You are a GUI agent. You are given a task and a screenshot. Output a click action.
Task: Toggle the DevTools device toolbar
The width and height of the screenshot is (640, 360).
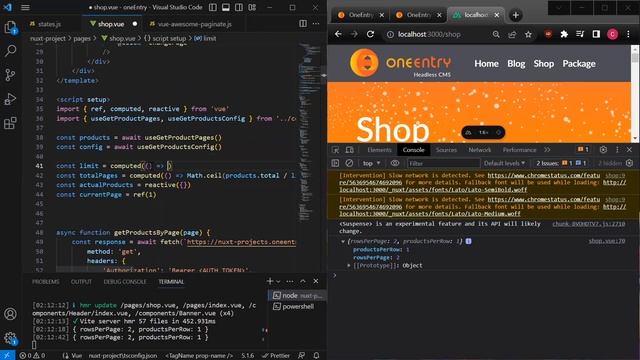[x=350, y=150]
